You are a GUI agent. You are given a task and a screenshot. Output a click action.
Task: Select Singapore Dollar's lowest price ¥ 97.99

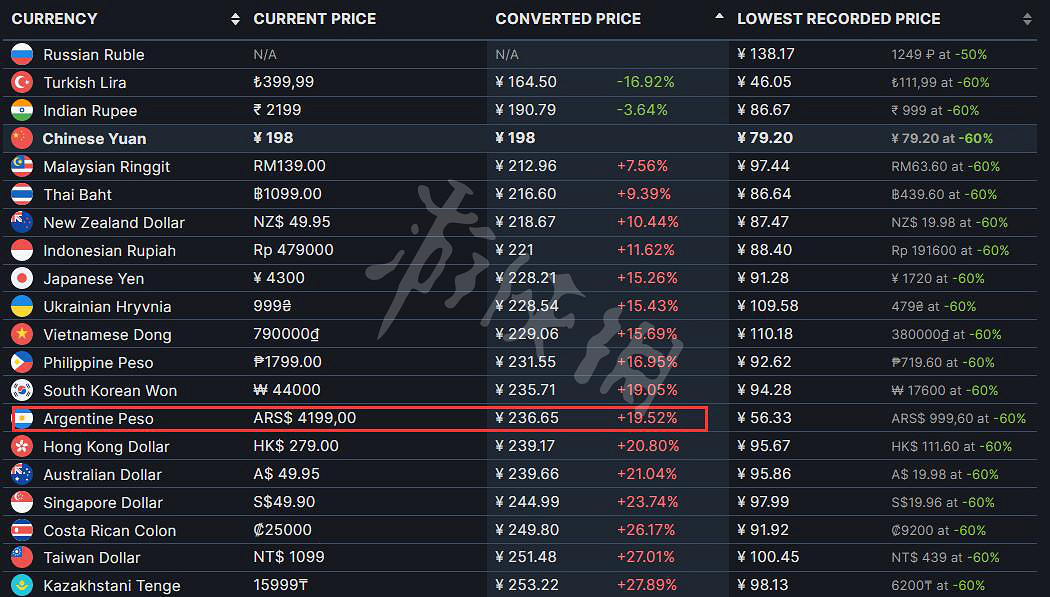coord(765,503)
